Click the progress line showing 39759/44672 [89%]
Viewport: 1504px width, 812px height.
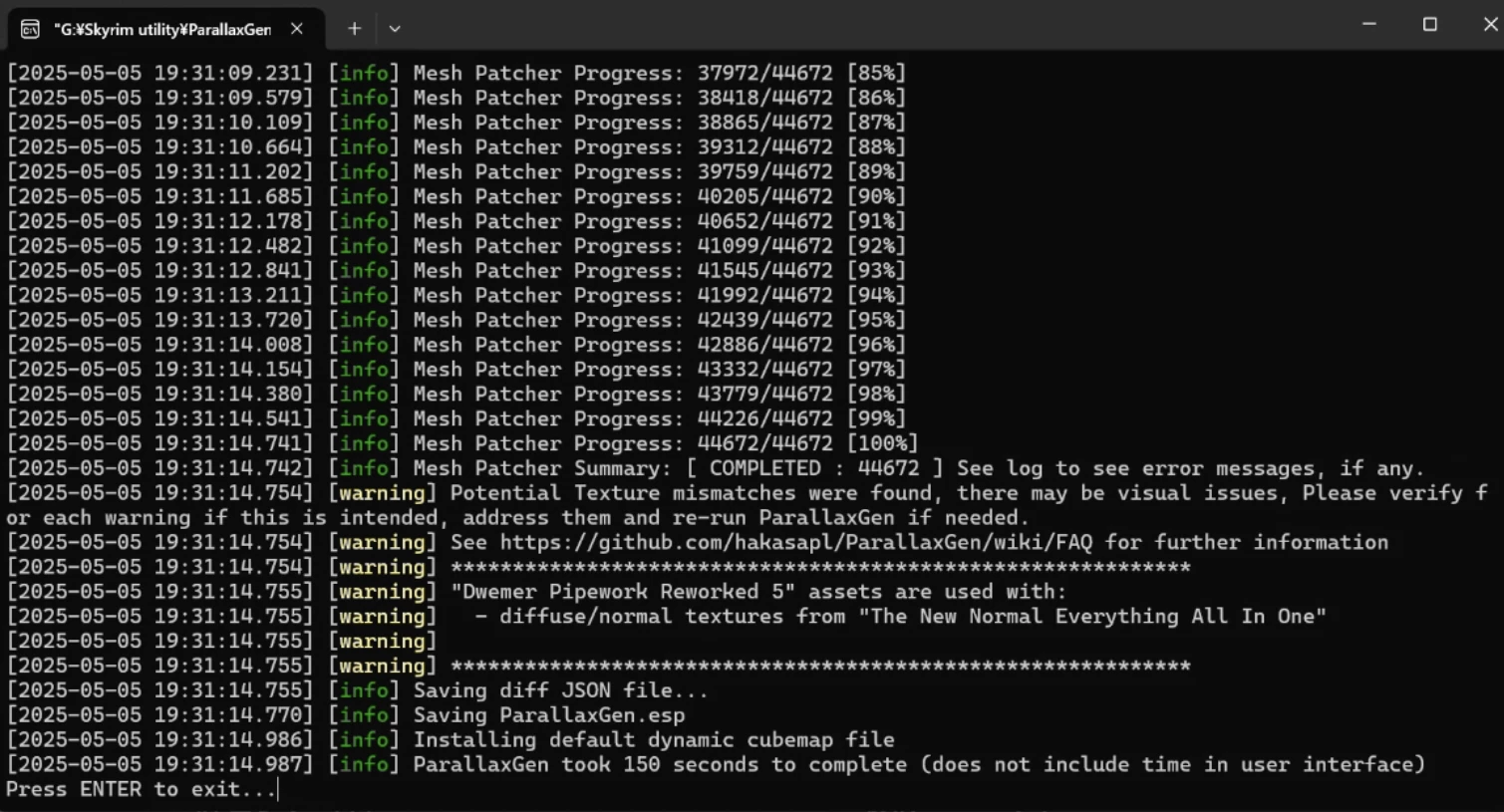pyautogui.click(x=455, y=171)
